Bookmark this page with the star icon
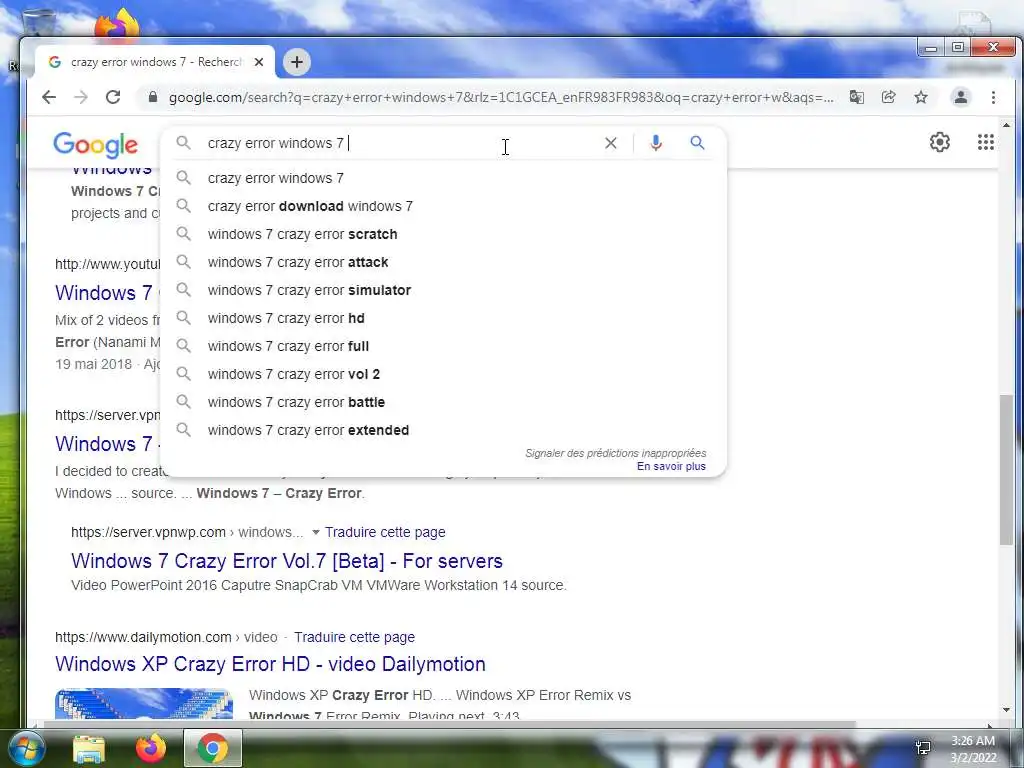1024x768 pixels. pyautogui.click(x=921, y=97)
